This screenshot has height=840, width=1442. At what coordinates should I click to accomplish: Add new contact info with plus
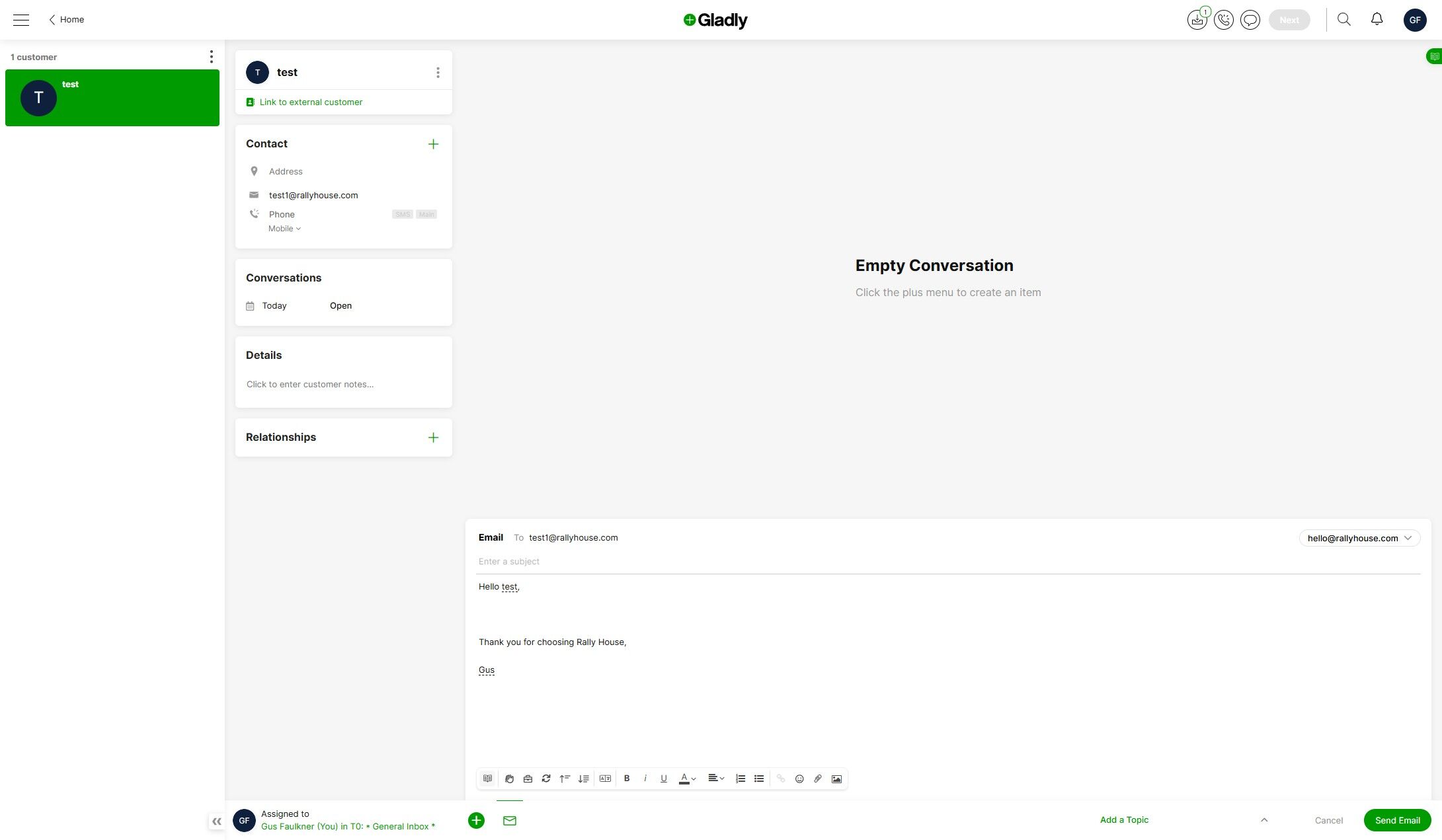pos(433,144)
